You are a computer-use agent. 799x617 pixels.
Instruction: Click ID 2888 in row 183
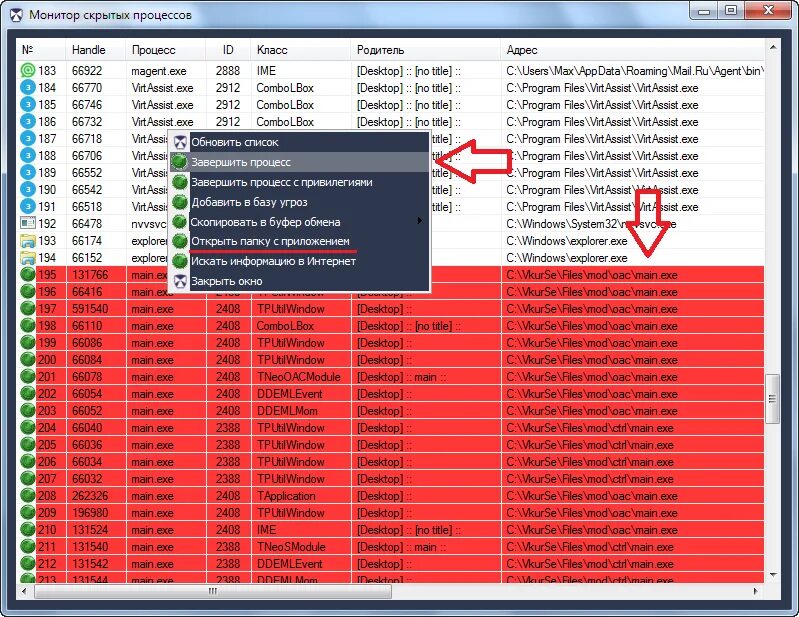click(x=227, y=71)
